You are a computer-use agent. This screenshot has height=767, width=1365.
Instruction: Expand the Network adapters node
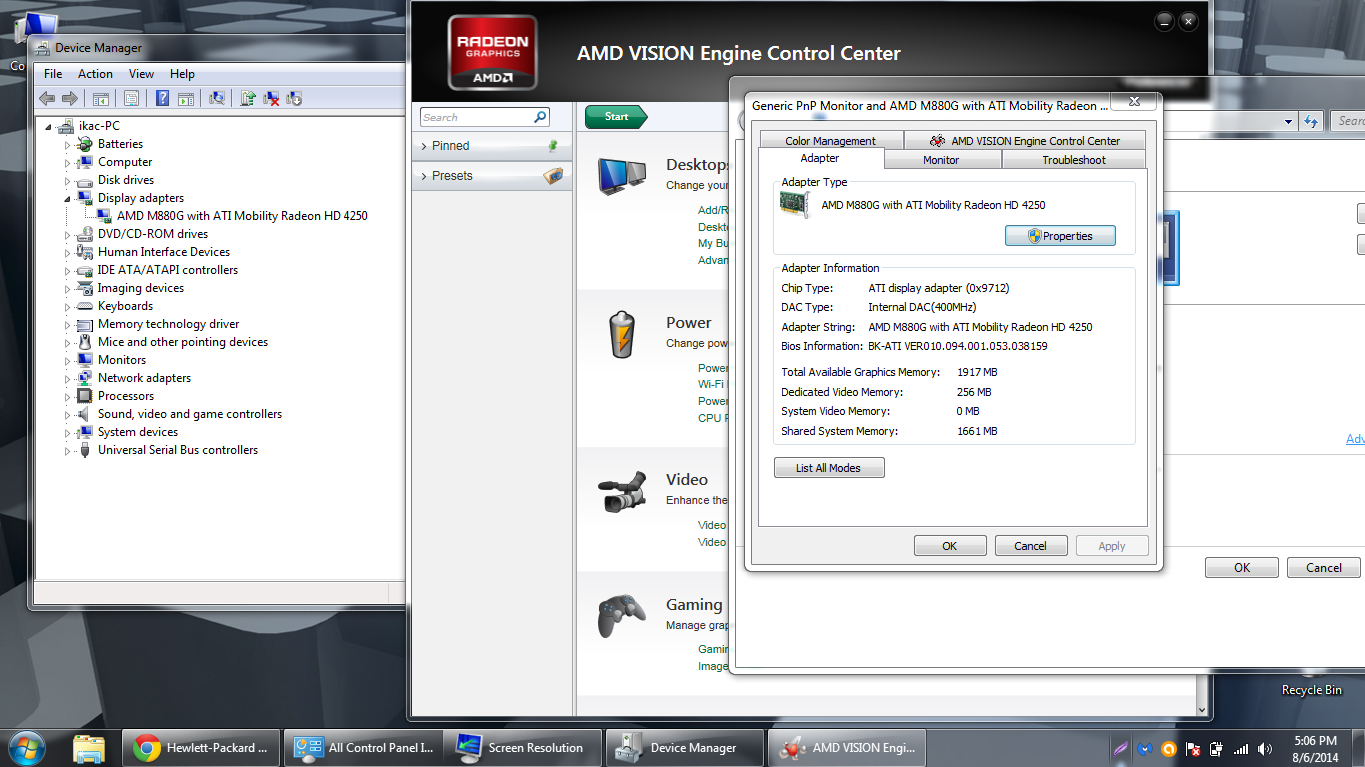coord(68,379)
